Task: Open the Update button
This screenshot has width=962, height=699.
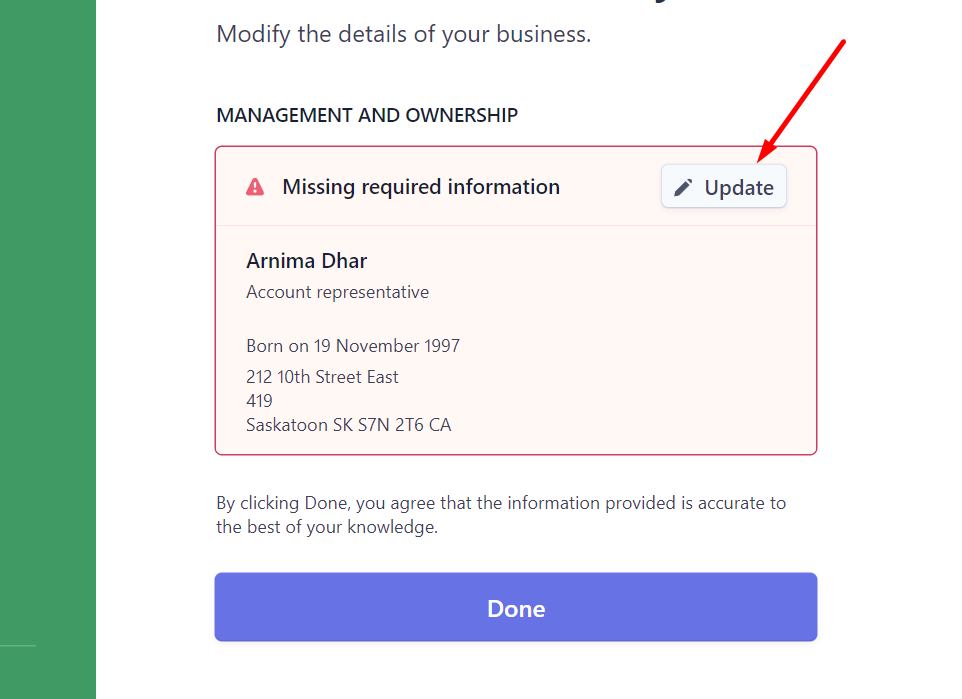Action: point(723,187)
